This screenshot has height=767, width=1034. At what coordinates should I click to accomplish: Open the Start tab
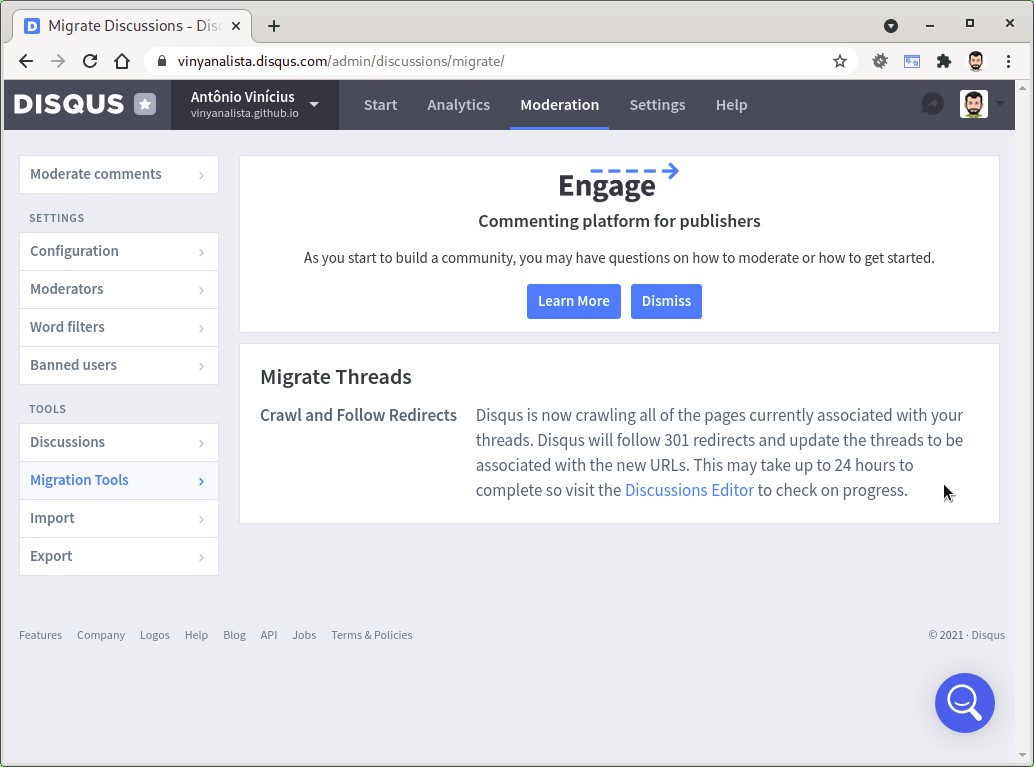[x=380, y=105]
